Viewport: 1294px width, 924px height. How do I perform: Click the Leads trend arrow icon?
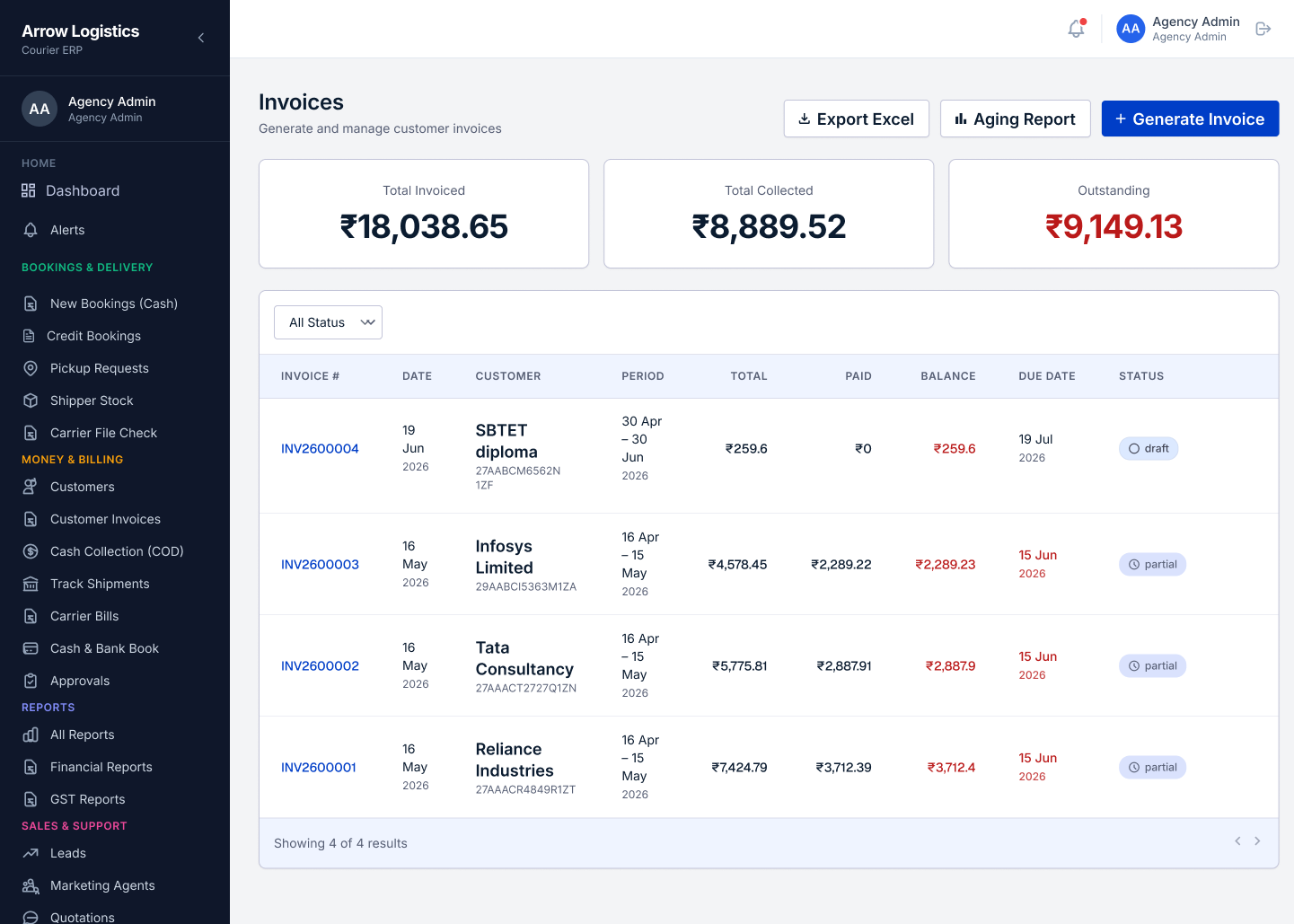pos(31,853)
